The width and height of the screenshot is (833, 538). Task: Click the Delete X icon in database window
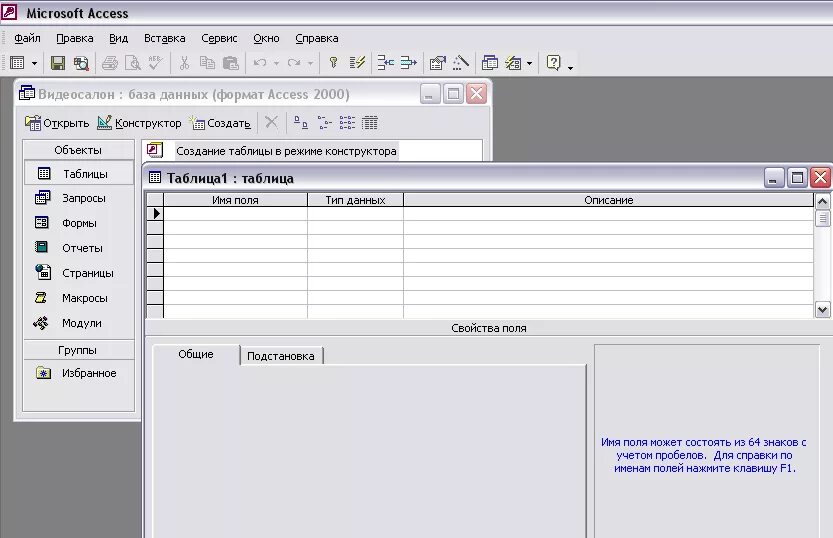click(271, 123)
